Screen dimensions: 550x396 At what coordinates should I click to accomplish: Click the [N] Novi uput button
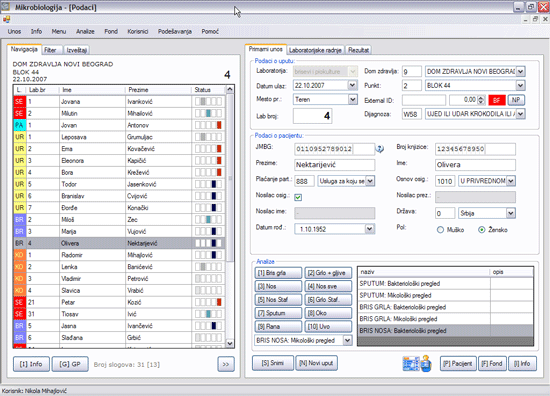(x=316, y=363)
